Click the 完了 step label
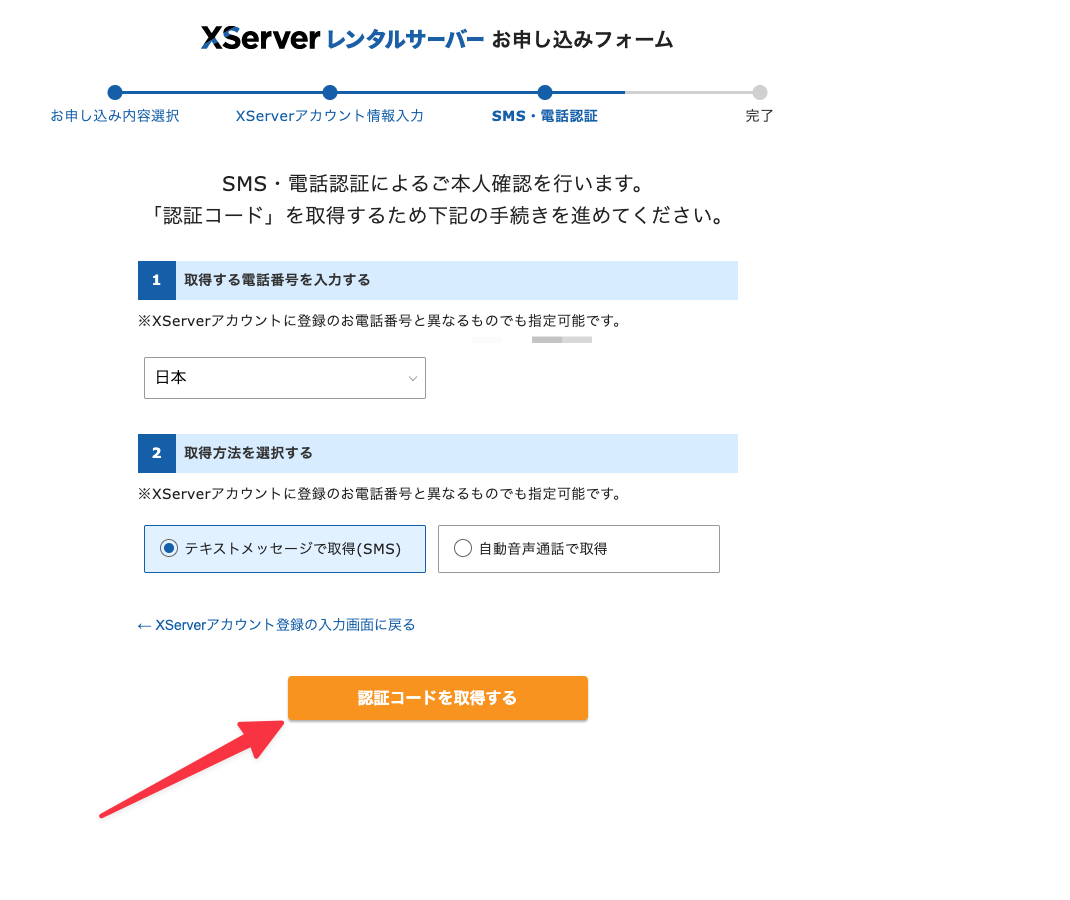Viewport: 1070px width, 900px height. coord(760,116)
